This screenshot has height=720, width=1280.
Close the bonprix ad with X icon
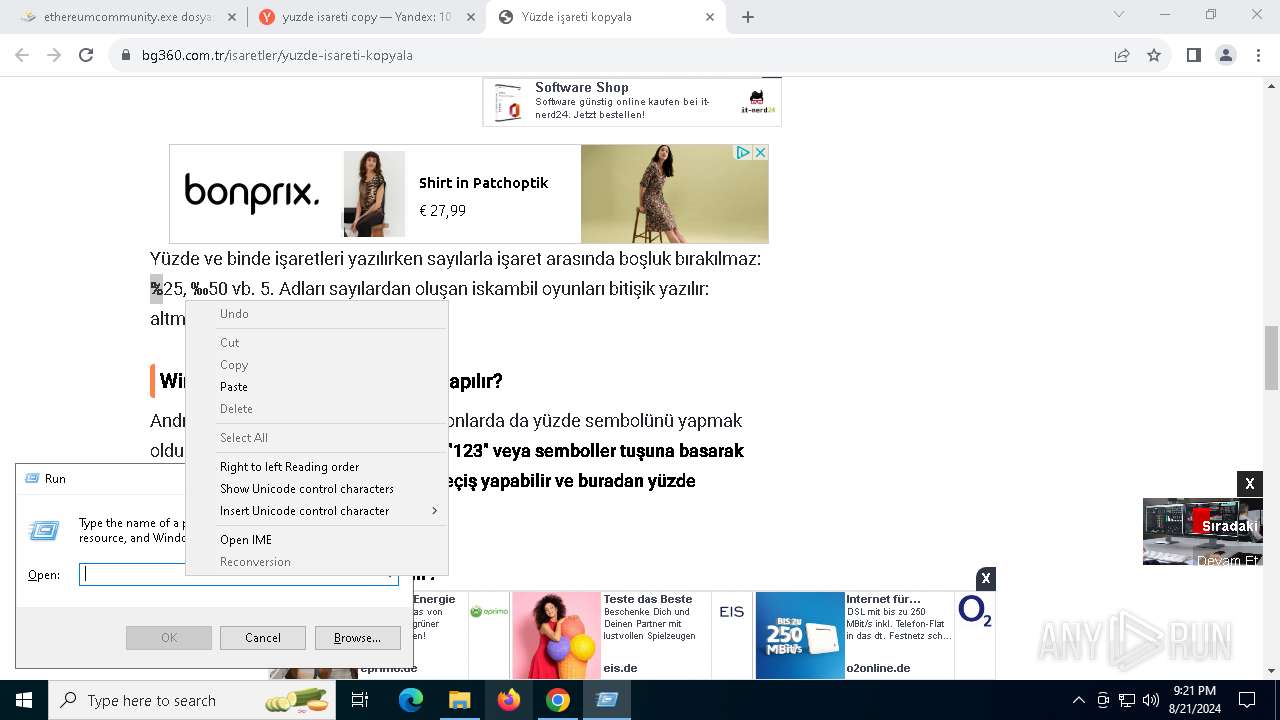[x=760, y=152]
